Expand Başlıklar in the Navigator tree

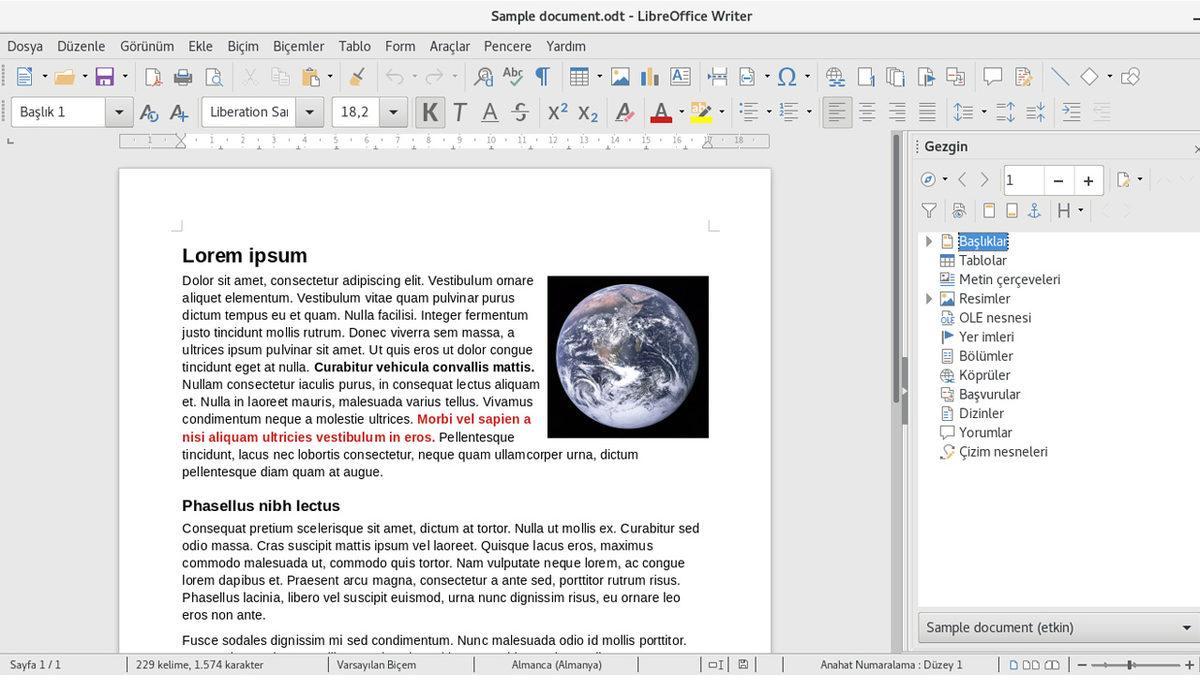(928, 241)
